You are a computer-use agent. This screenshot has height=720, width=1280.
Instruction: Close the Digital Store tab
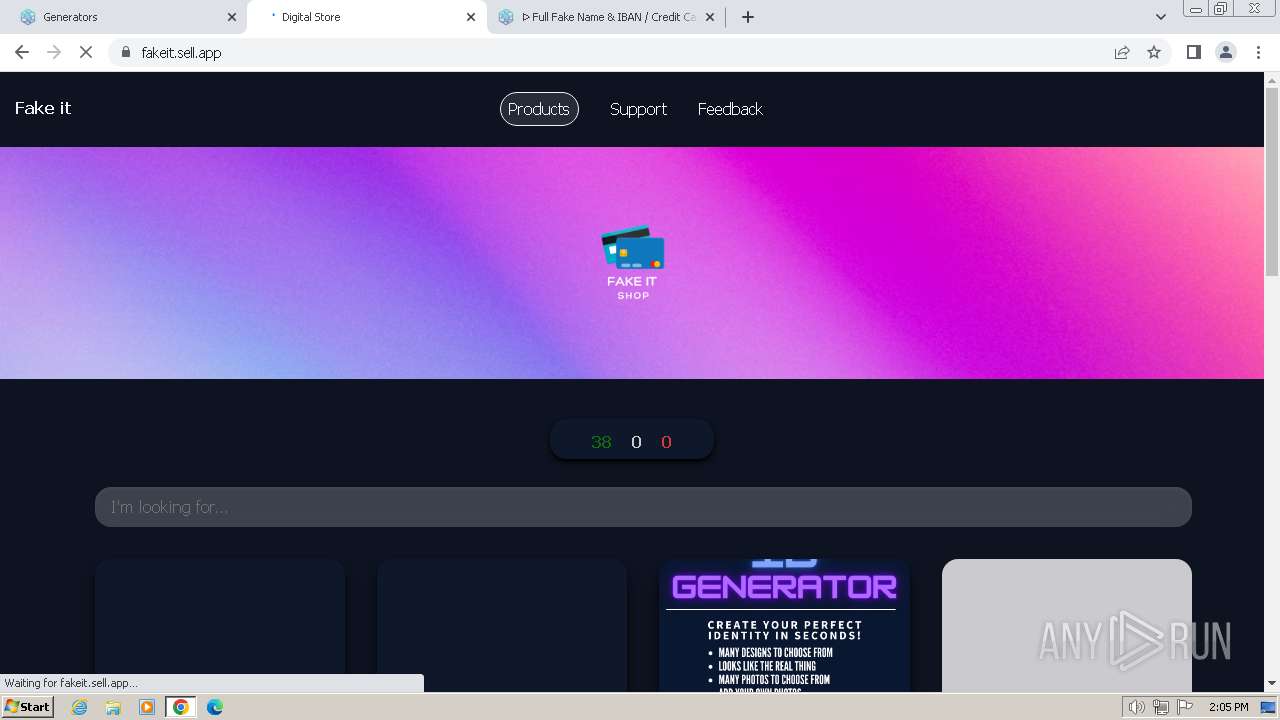[x=471, y=17]
